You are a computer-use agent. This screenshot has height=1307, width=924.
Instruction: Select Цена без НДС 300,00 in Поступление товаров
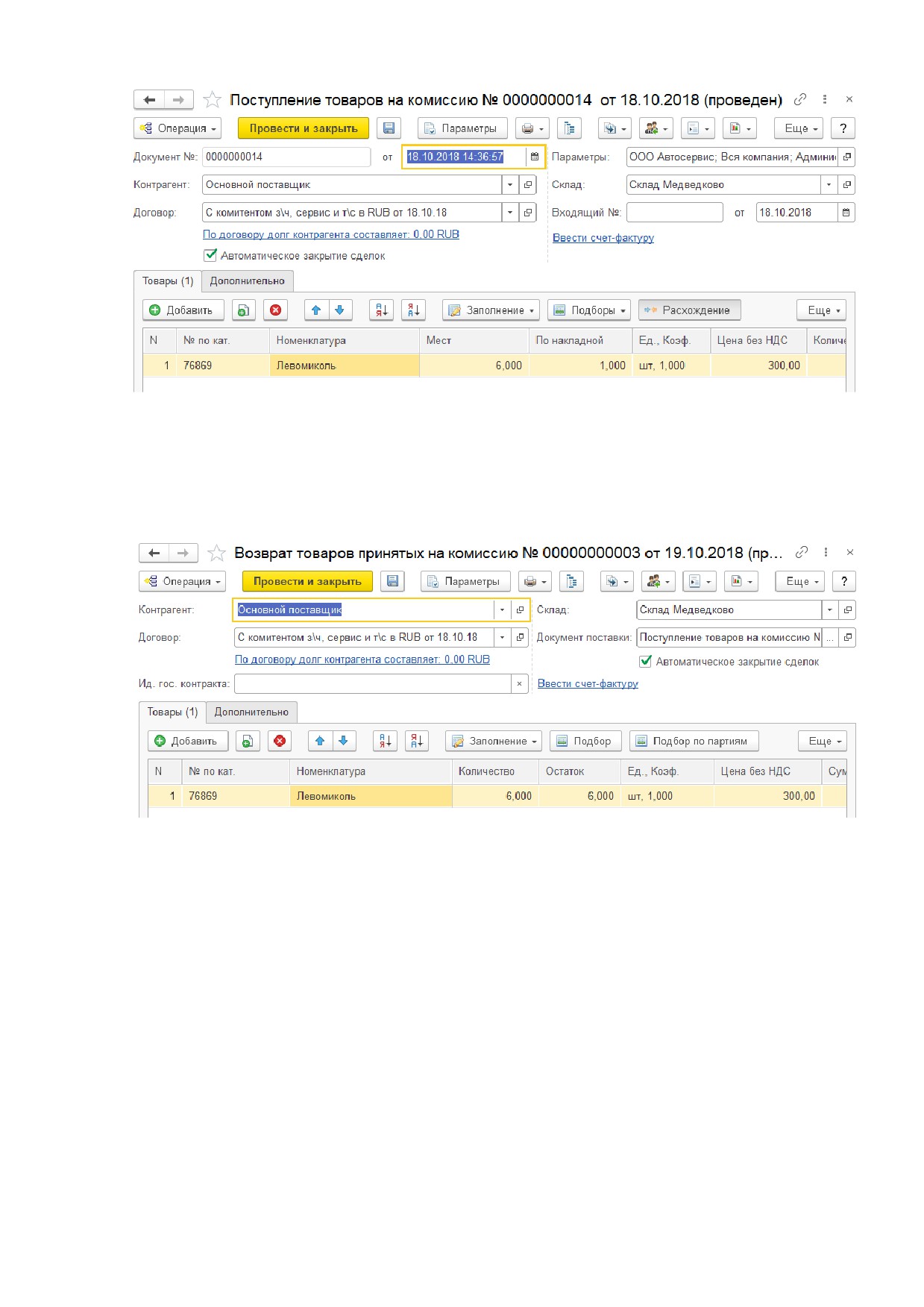click(758, 366)
